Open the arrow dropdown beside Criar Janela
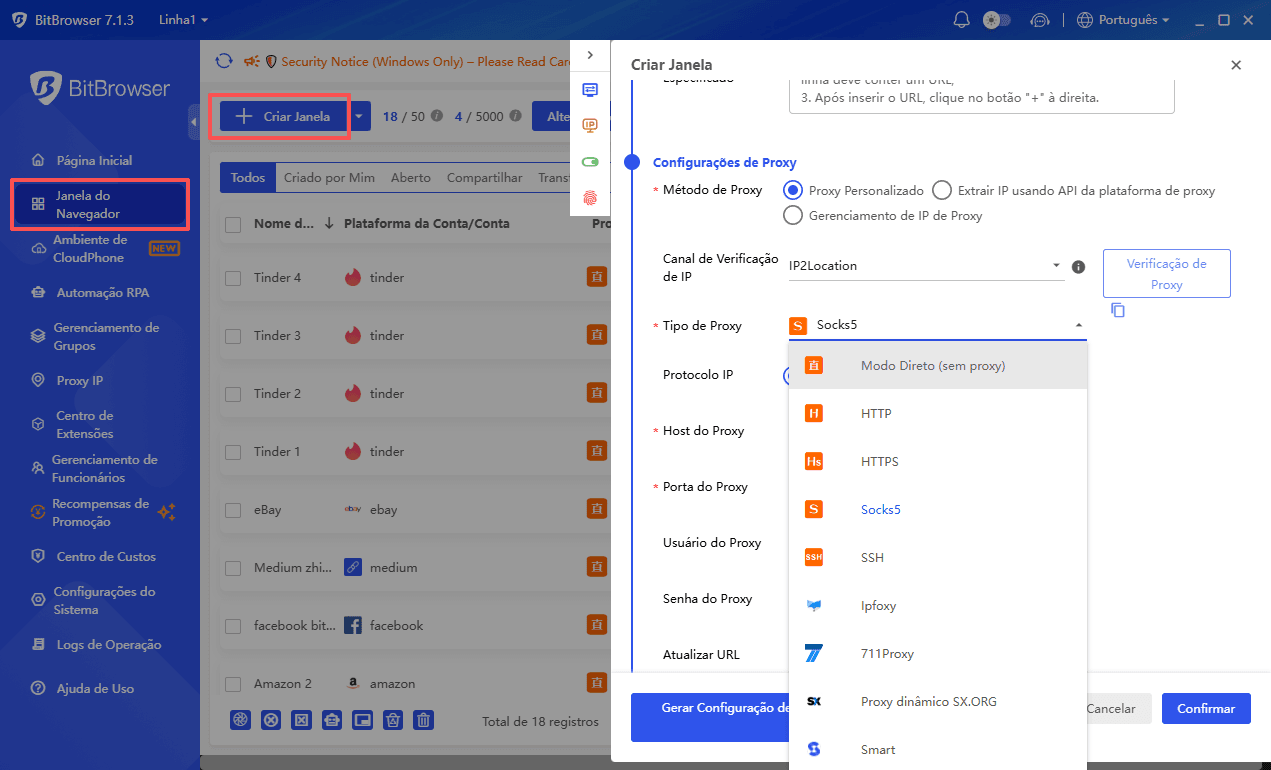This screenshot has width=1271, height=770. [x=360, y=117]
